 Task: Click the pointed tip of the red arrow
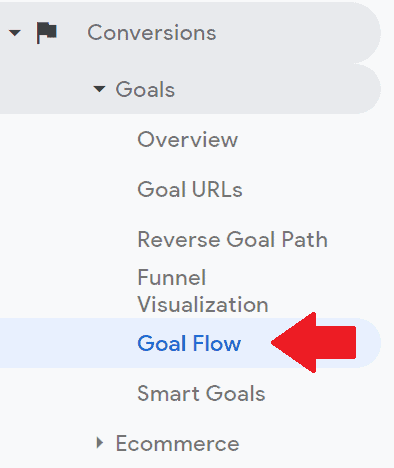point(275,343)
